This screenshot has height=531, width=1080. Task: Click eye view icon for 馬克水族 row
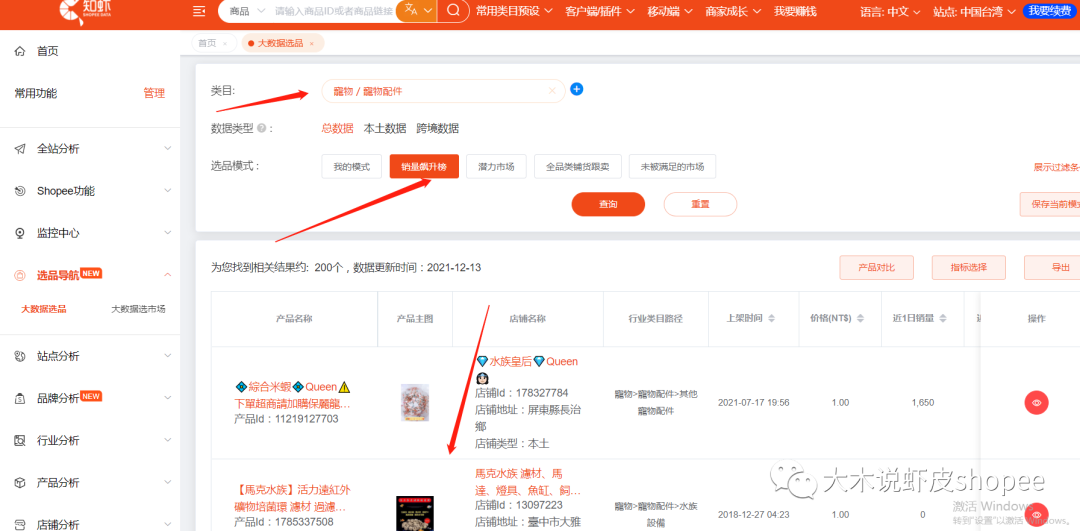(x=1037, y=514)
